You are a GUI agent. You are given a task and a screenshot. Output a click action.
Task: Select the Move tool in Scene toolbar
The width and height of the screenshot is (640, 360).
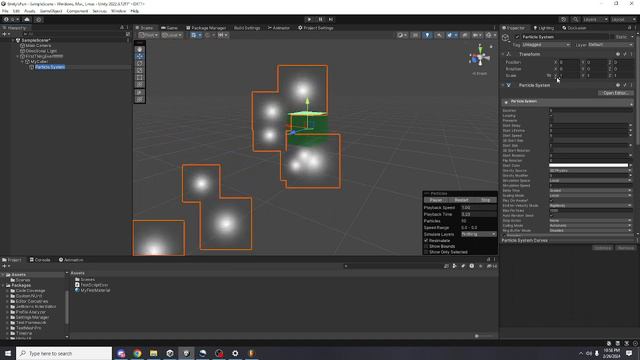pyautogui.click(x=140, y=56)
